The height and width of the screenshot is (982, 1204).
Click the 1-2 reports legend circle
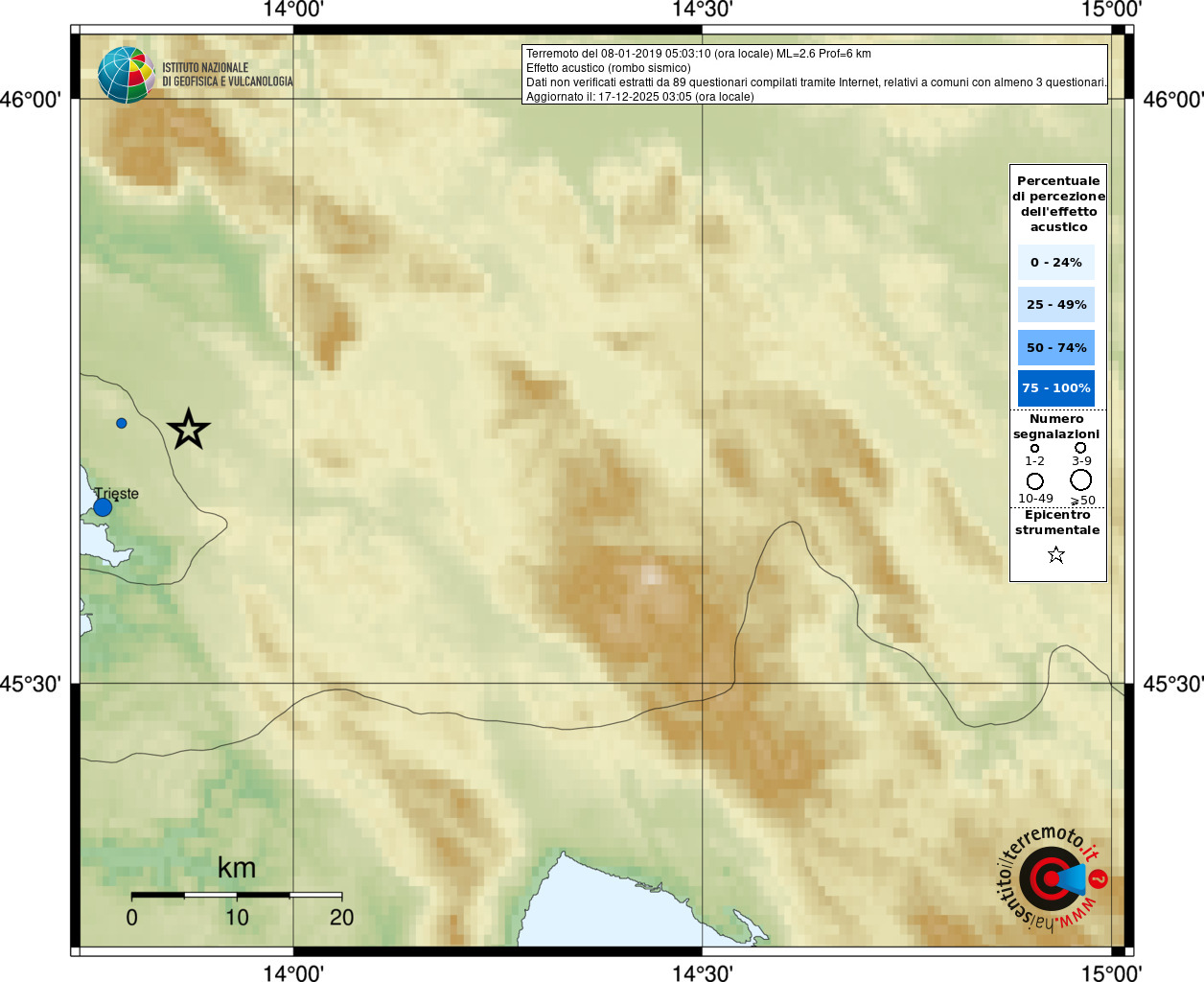click(1034, 448)
